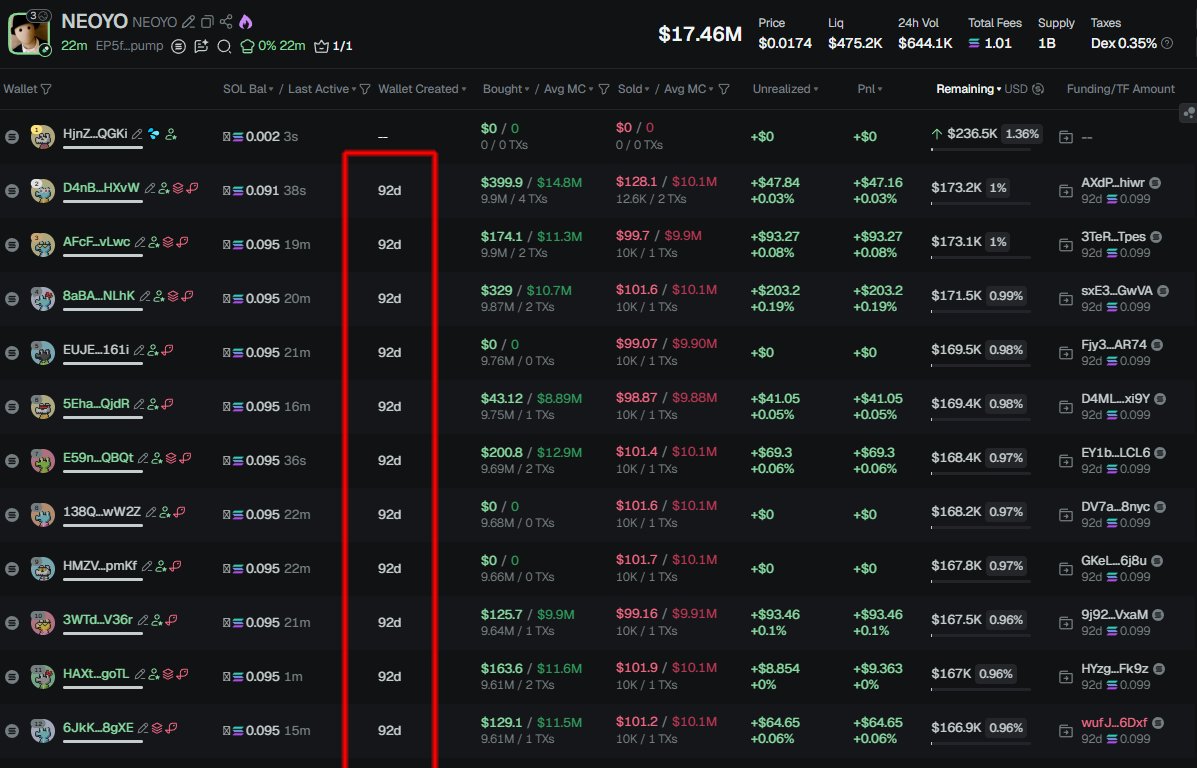
Task: Click the pencil edit icon beside NEOYO title
Action: 189,22
